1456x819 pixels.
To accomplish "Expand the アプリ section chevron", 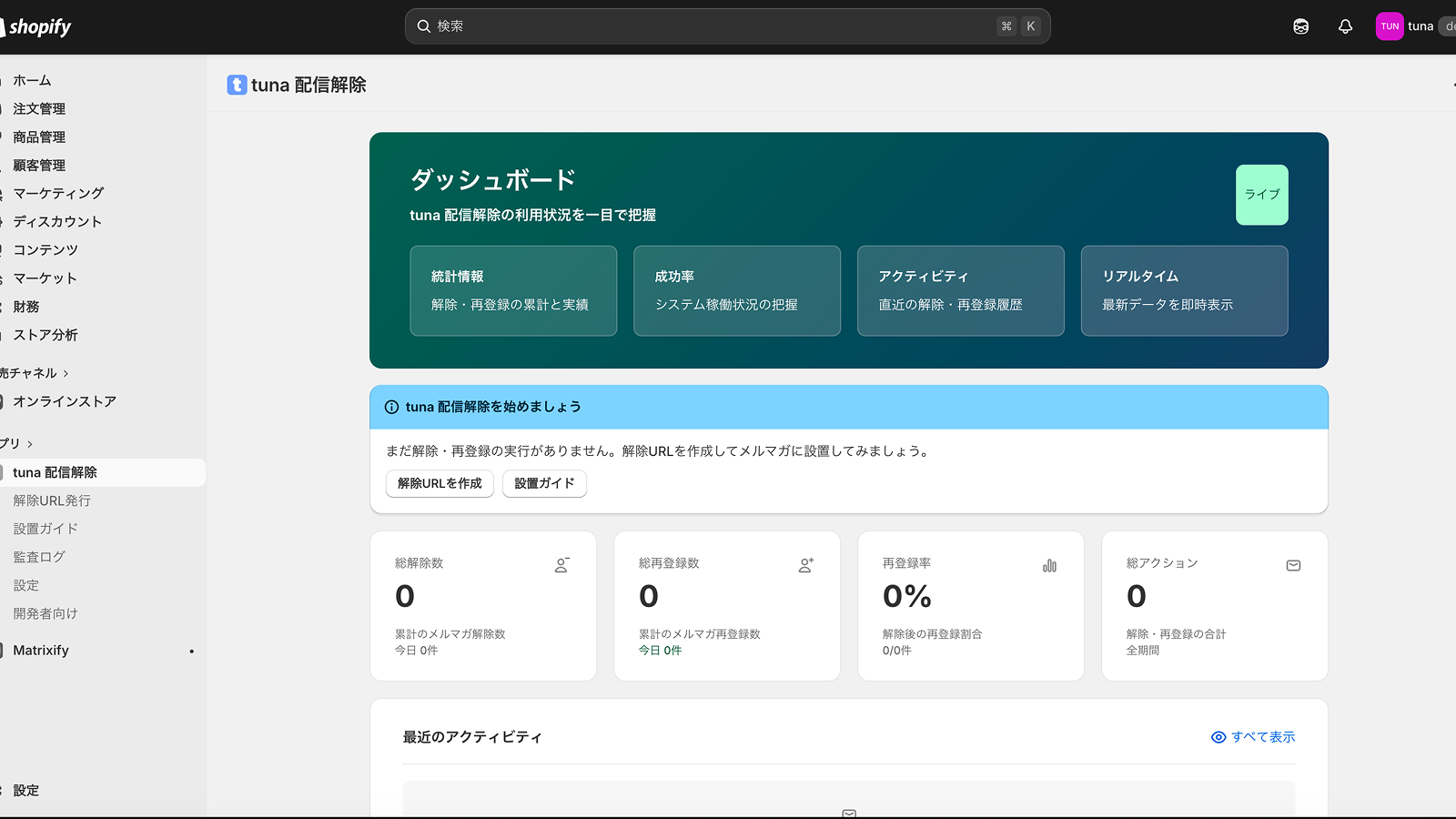I will (x=30, y=444).
